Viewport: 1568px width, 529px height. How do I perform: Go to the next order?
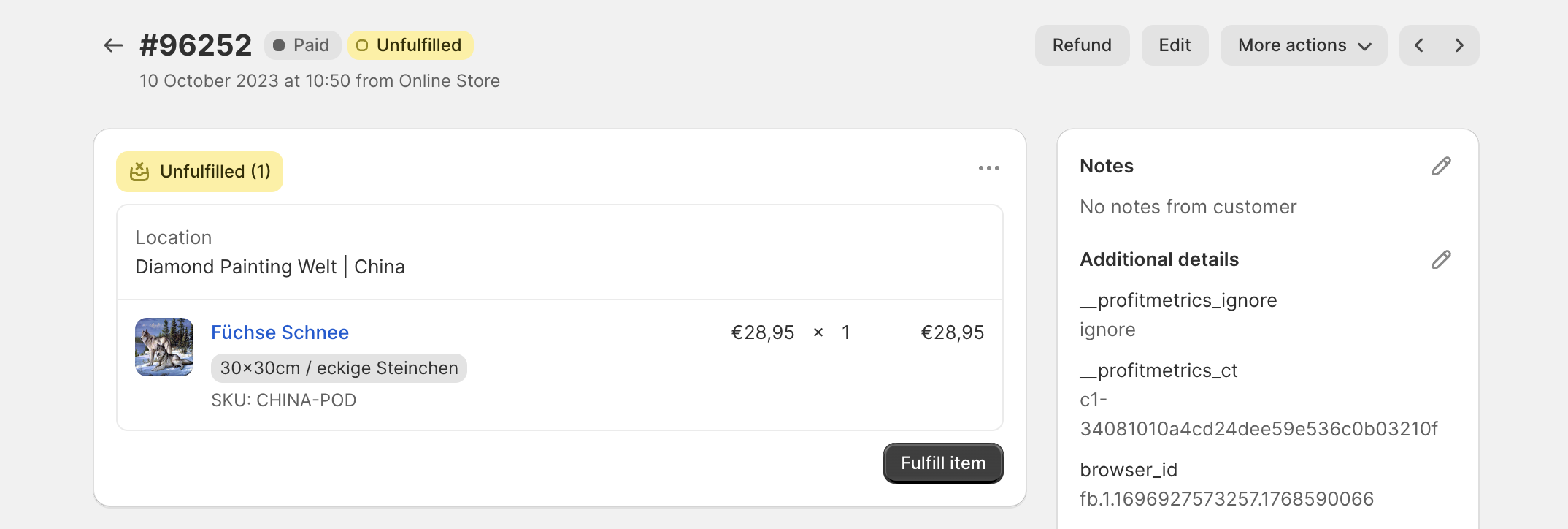(1459, 45)
